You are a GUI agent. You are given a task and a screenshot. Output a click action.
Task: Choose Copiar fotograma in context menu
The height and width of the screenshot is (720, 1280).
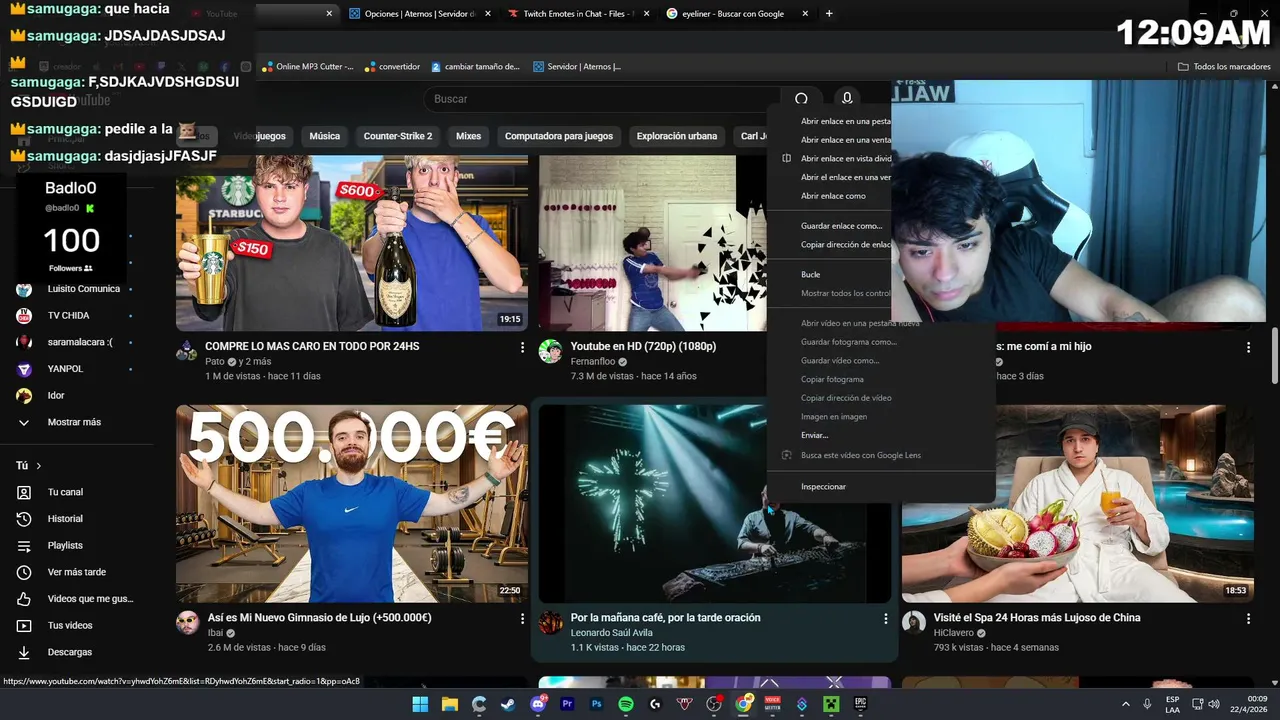coord(832,380)
